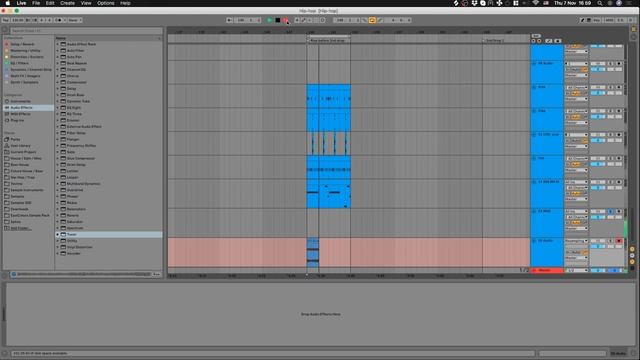Toggle the browser show/hide button

pos(4,30)
